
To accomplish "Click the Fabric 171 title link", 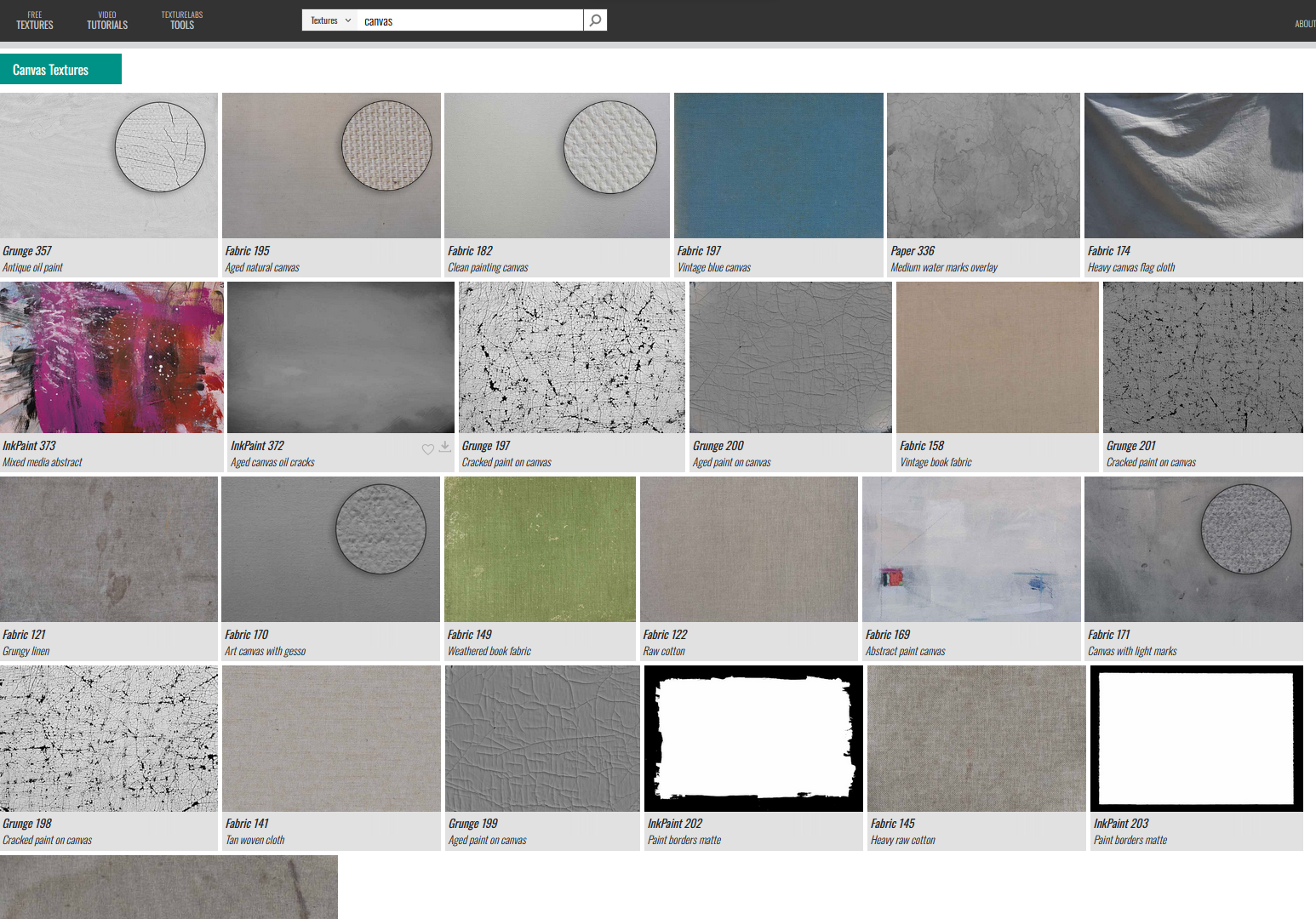I will (x=1109, y=635).
